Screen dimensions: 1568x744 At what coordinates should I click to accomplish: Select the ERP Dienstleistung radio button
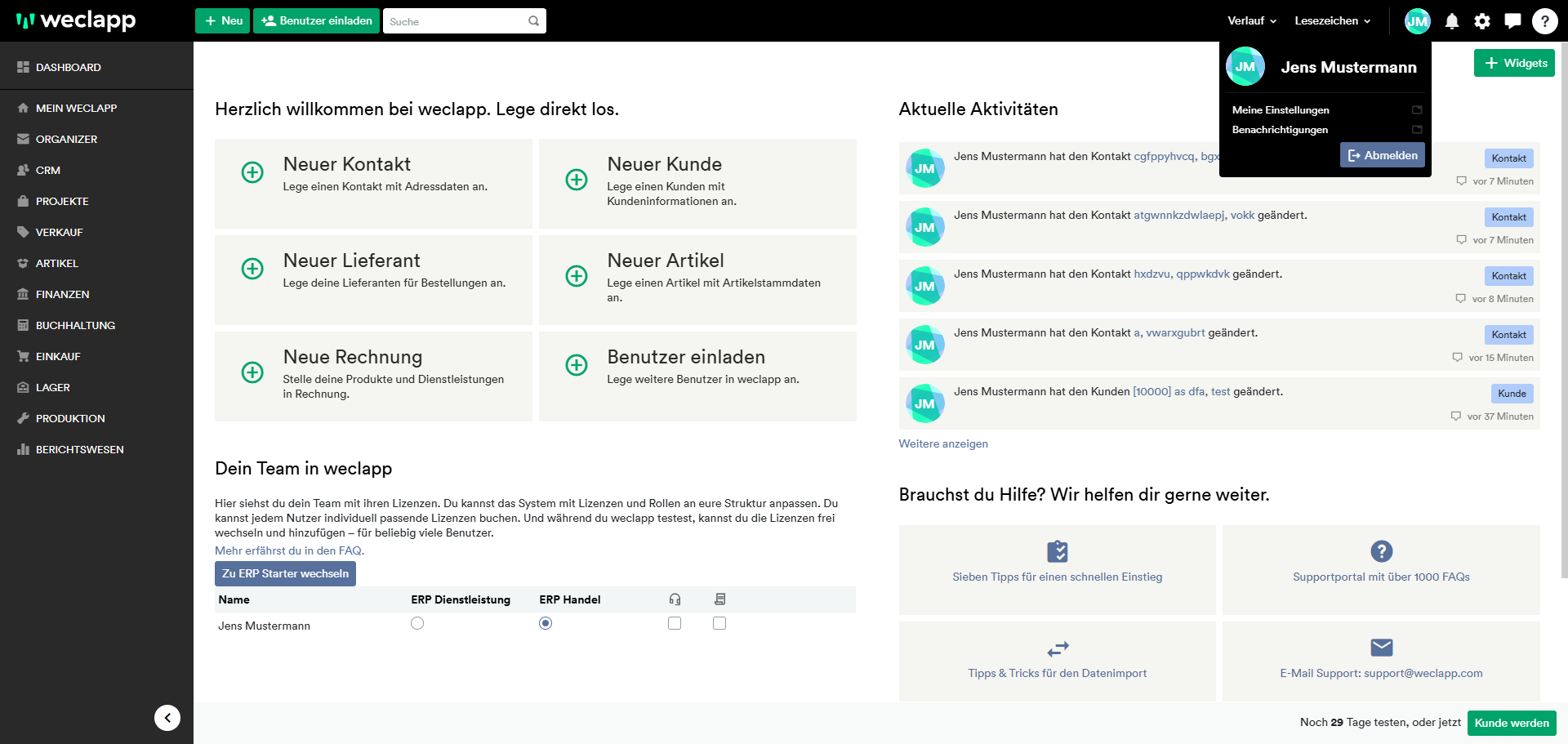(x=417, y=623)
